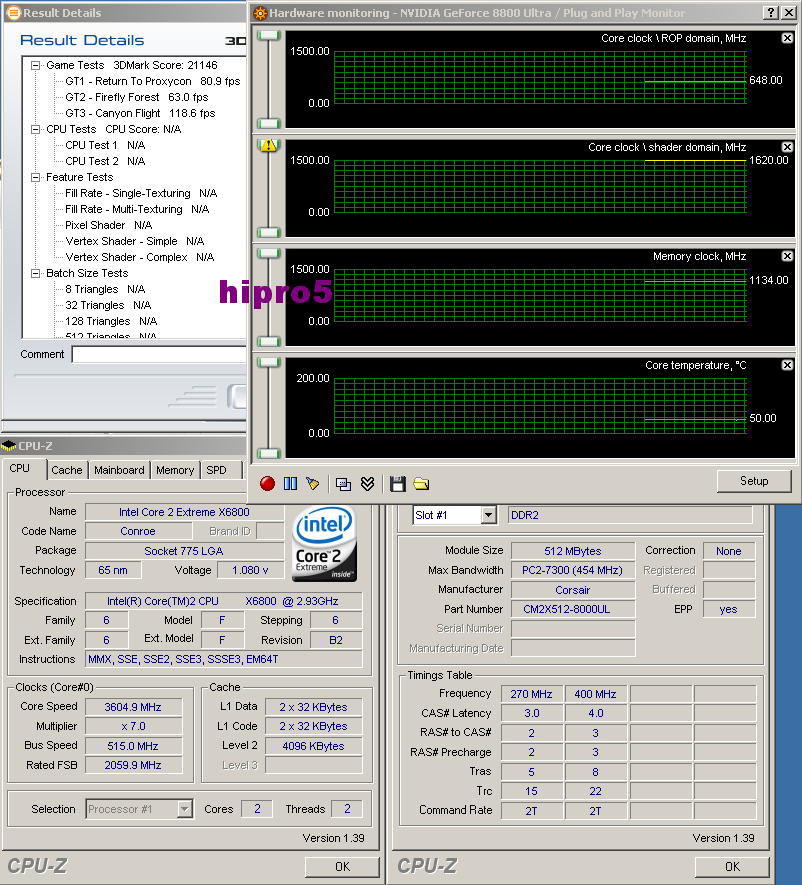Click OK to close CPU-Z

pos(343,866)
